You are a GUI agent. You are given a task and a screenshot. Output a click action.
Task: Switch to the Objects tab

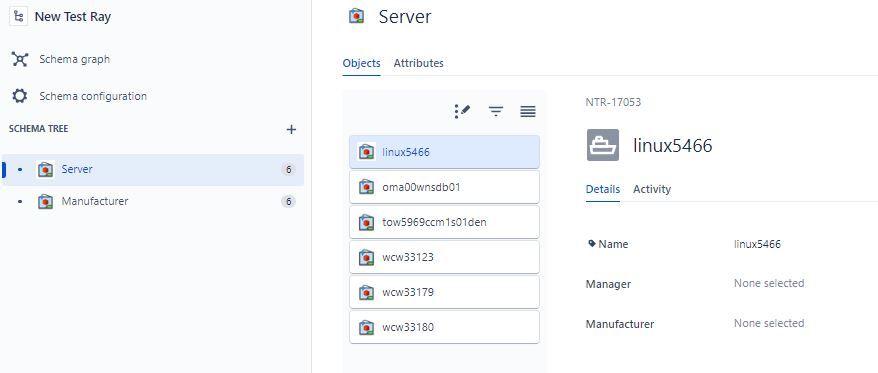pos(361,63)
